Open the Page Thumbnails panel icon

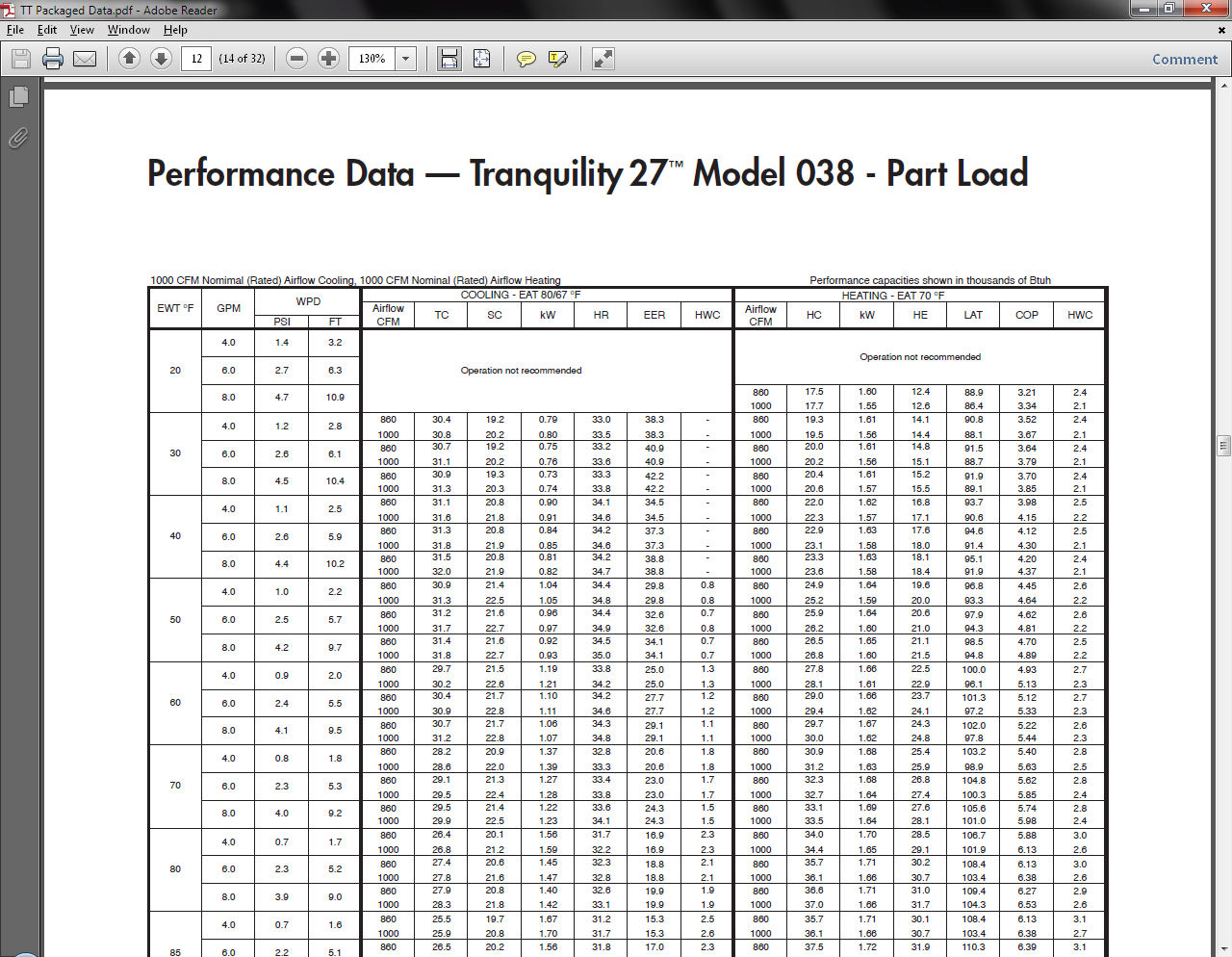[18, 97]
